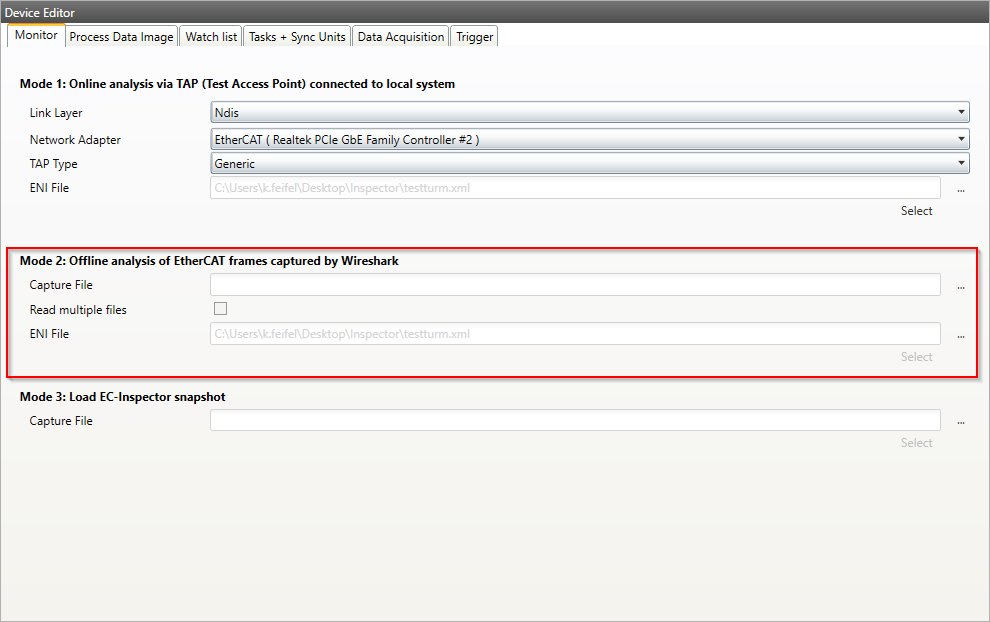The image size is (990, 622).
Task: Open the Data Acquisition tab
Action: click(400, 36)
